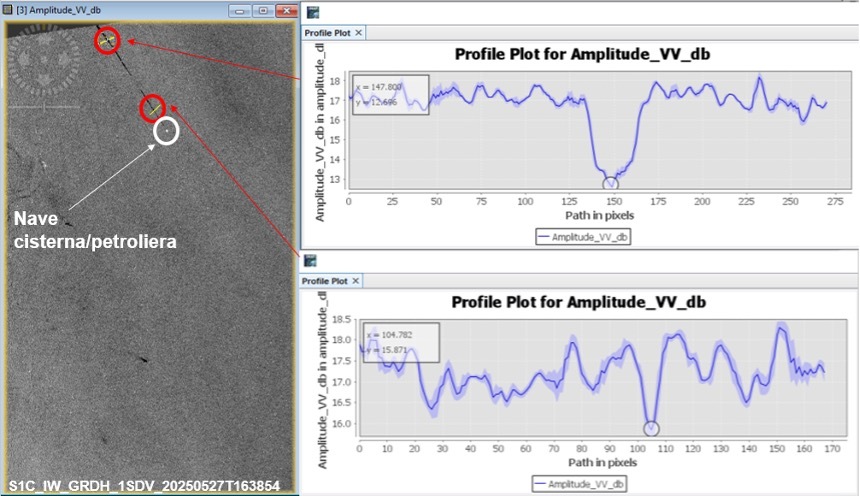Close the Amplitude_VV_db image window
This screenshot has width=860, height=496.
pos(285,9)
